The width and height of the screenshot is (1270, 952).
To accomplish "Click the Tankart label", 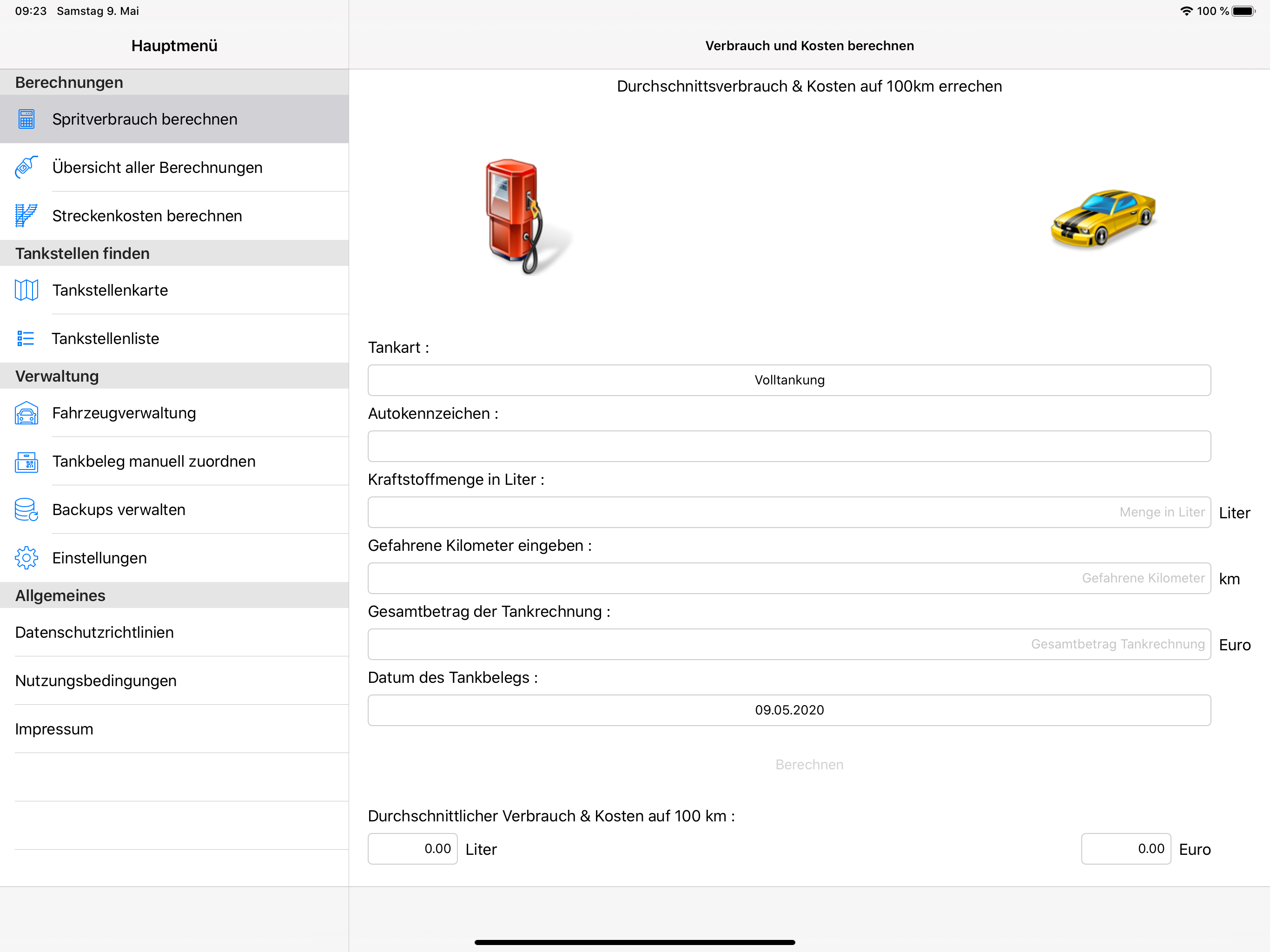I will pyautogui.click(x=398, y=347).
